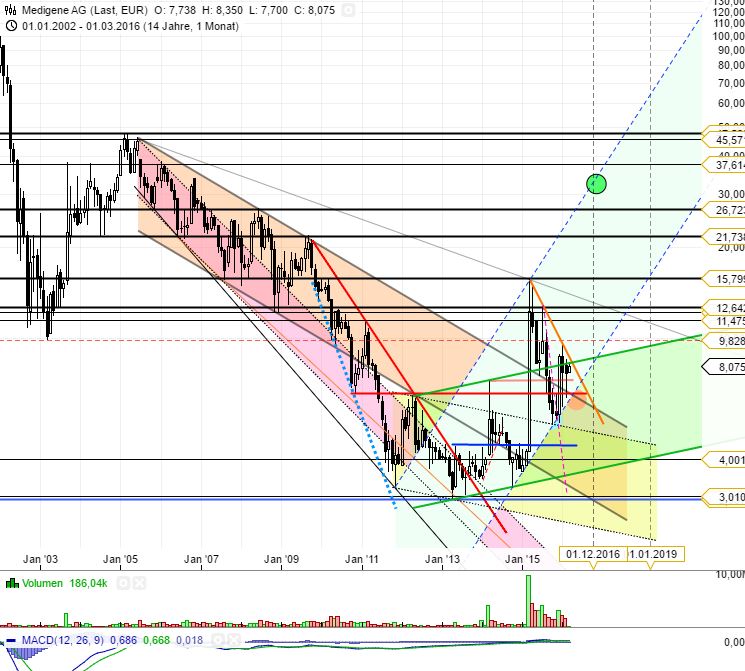Viewport: 745px width, 671px height.
Task: Click the 26,72 price level label
Action: 725,210
